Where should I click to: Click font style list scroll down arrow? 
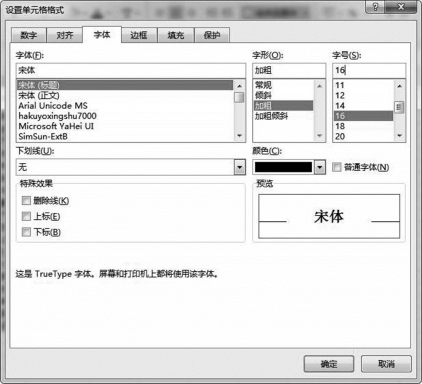coord(319,136)
